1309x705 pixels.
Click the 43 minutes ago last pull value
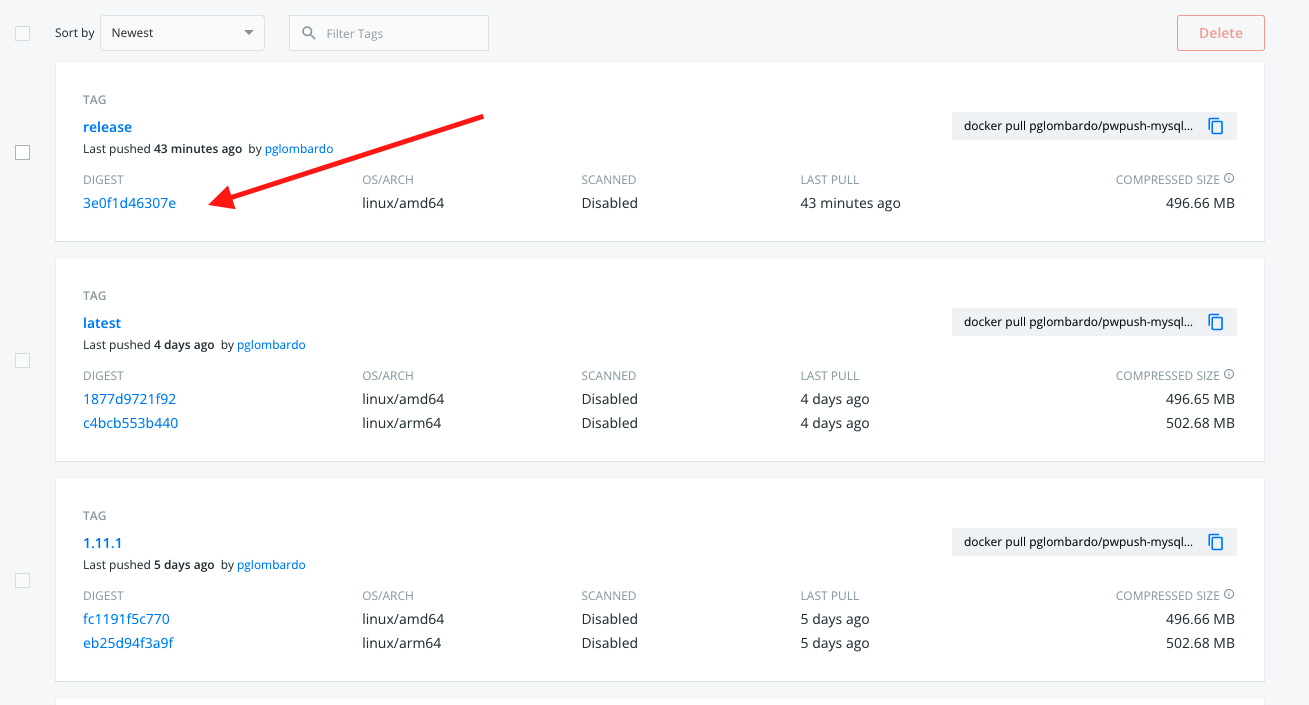pos(850,203)
